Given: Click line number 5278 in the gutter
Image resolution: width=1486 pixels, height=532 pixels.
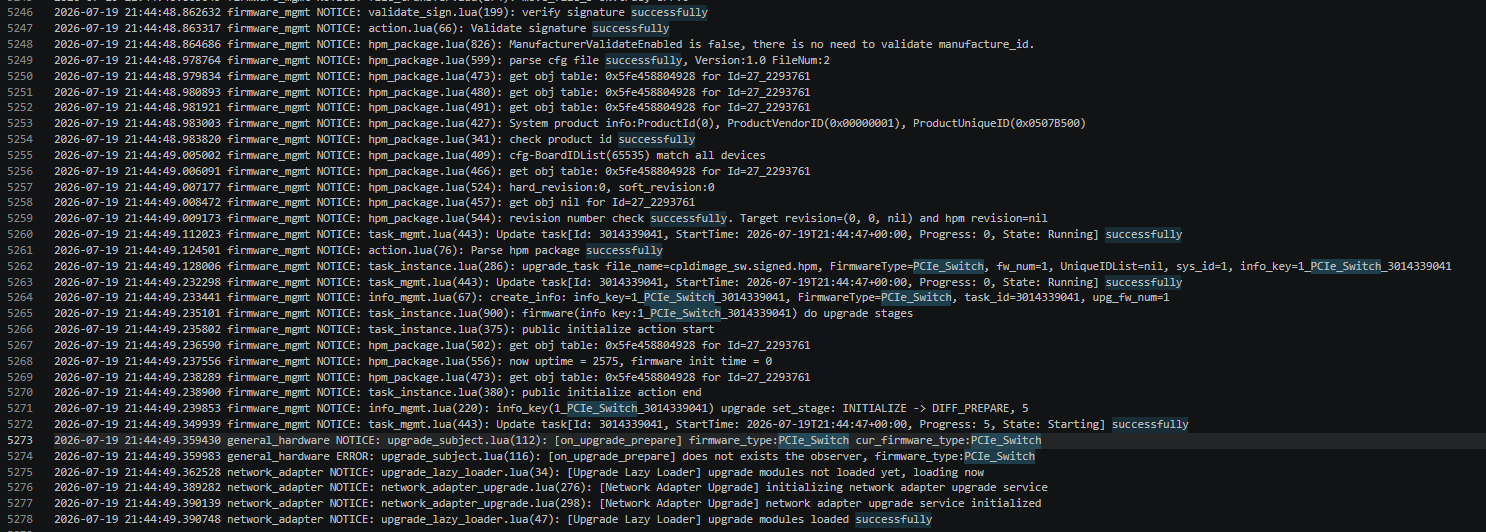Looking at the screenshot, I should (20, 519).
